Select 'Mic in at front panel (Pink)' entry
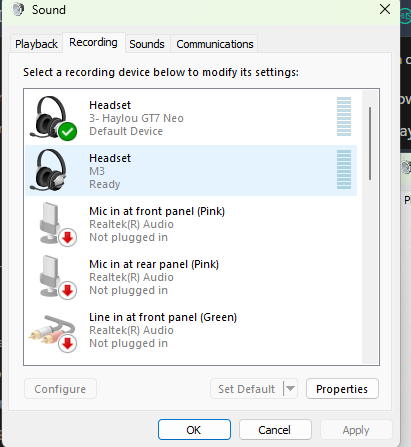The image size is (411, 447). pos(191,224)
